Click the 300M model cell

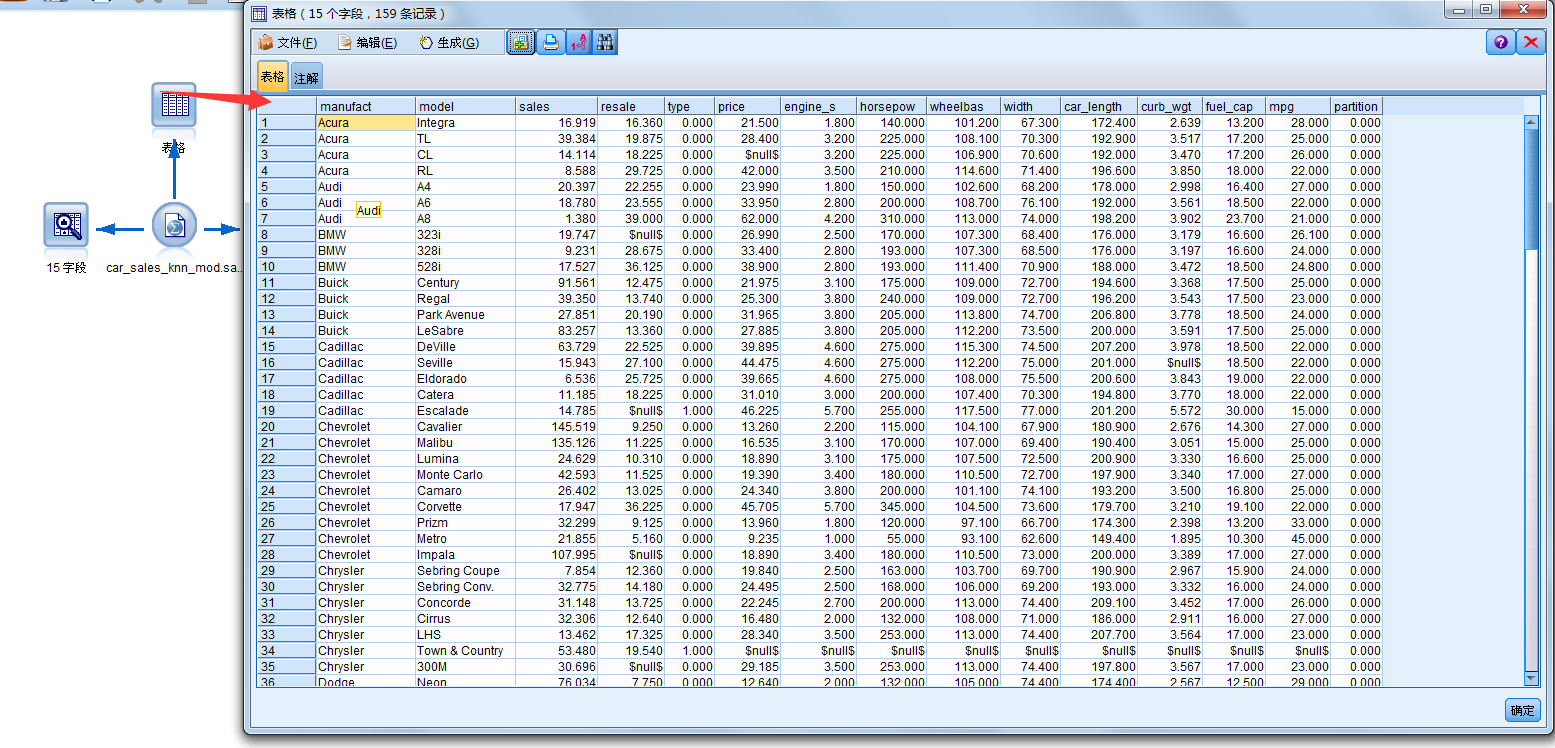click(465, 667)
